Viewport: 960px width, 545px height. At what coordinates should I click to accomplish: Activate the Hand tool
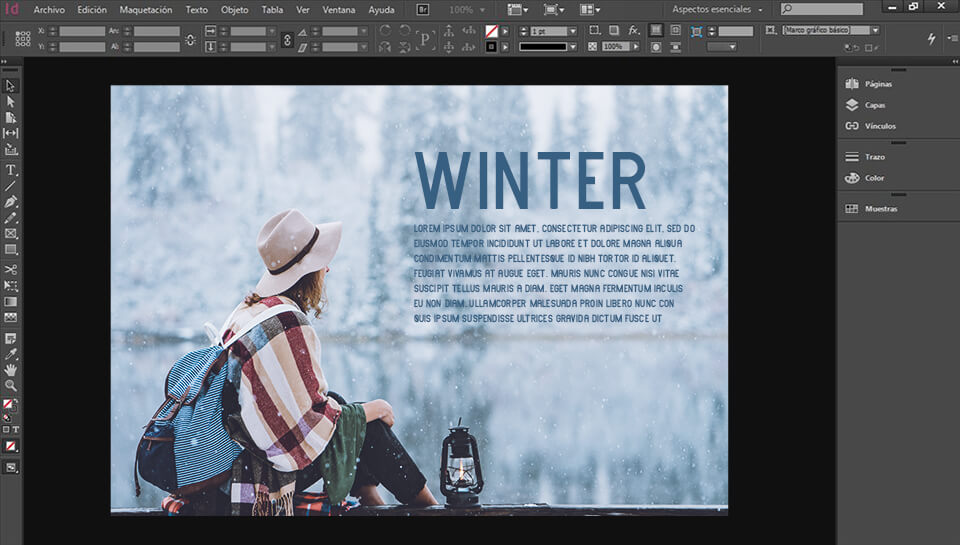11,370
